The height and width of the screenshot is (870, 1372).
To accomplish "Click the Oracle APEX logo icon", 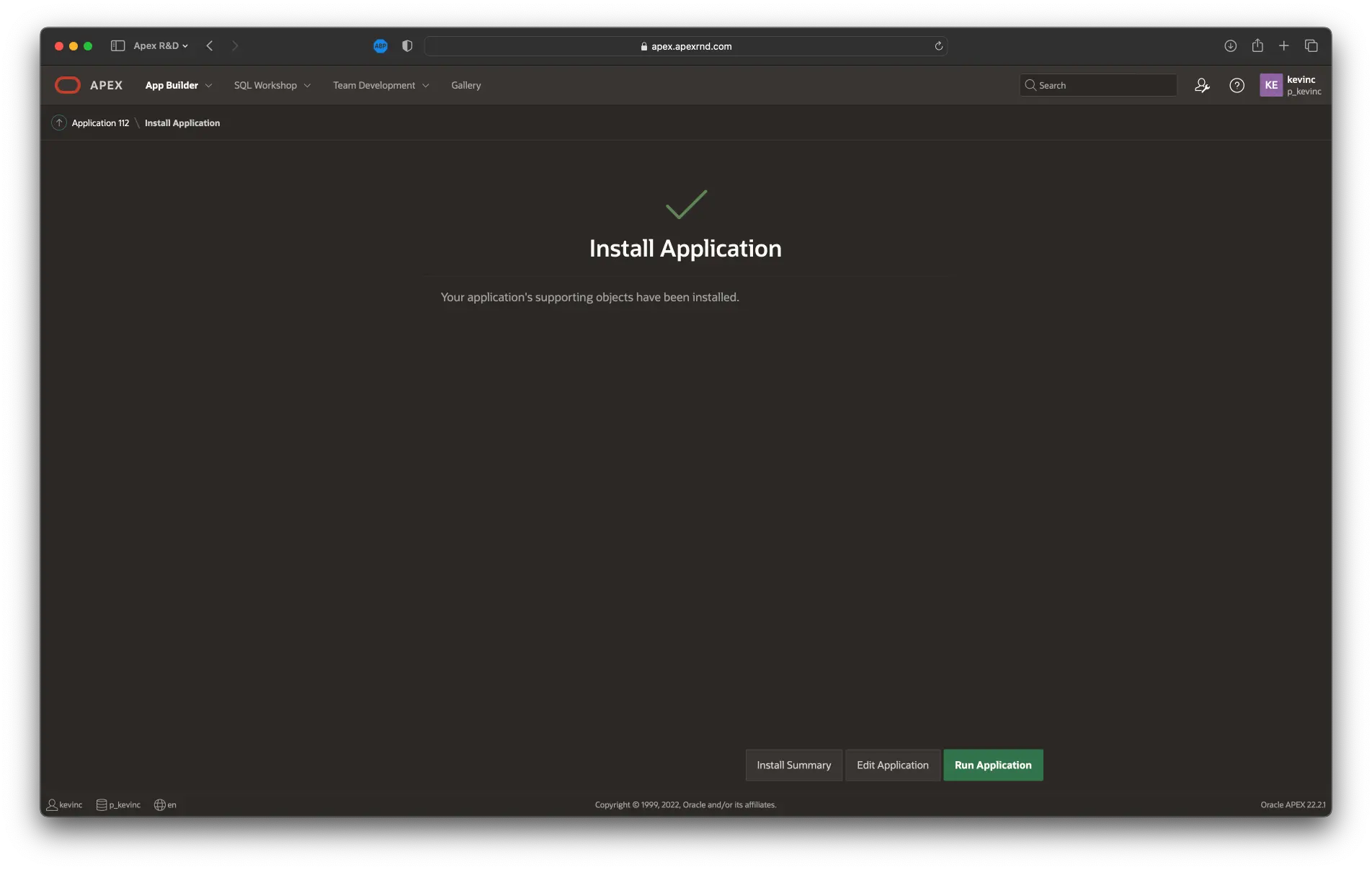I will [68, 85].
